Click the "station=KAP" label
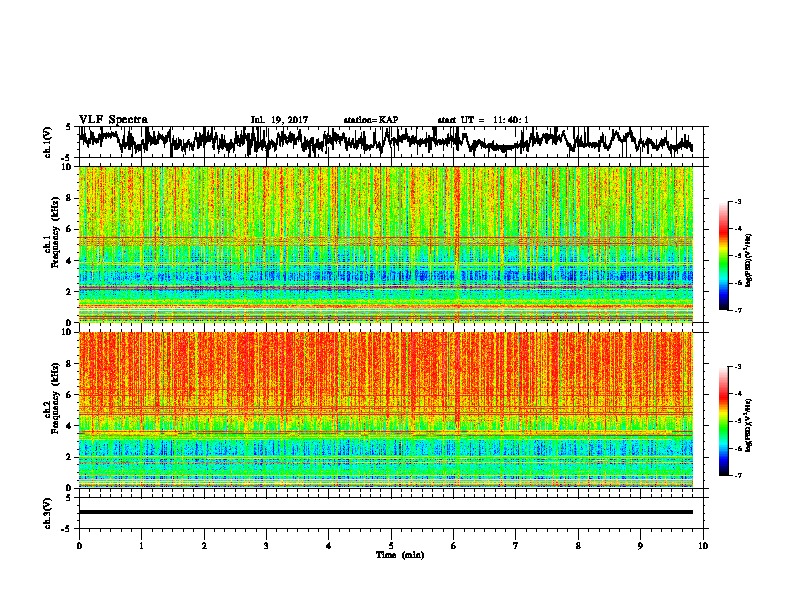The image size is (792, 612). (371, 120)
